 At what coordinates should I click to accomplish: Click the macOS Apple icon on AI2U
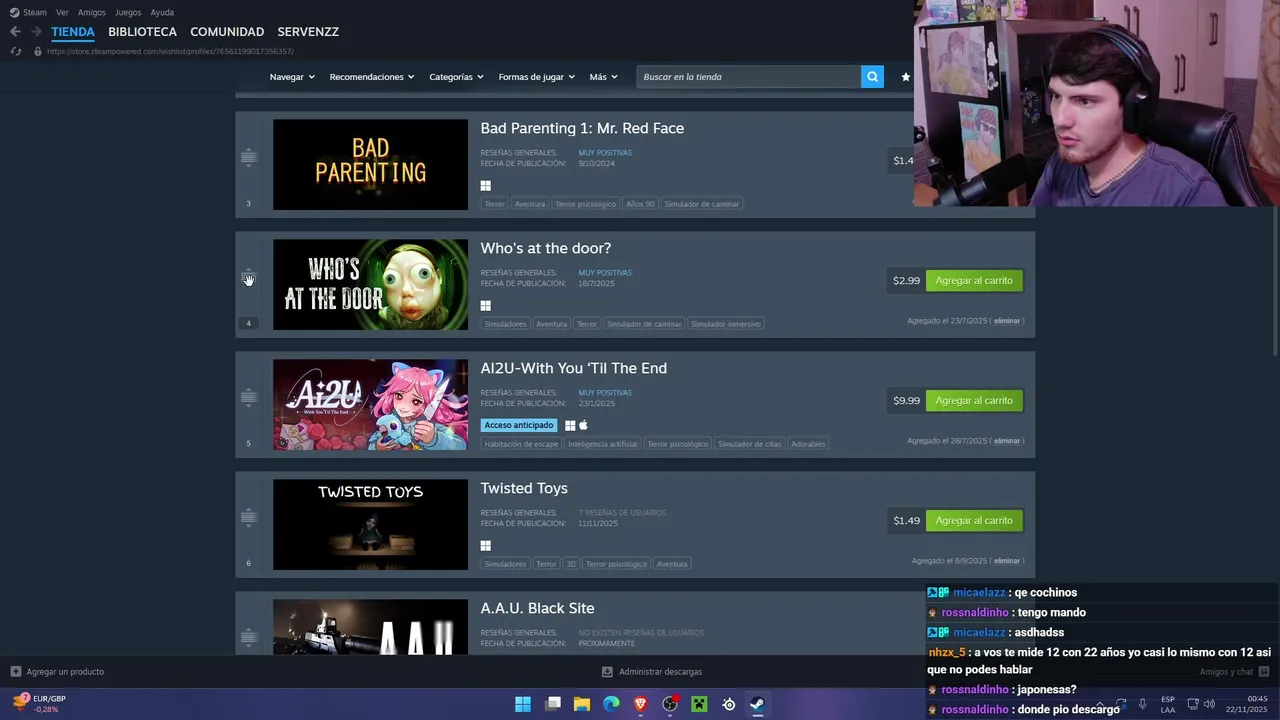[583, 425]
